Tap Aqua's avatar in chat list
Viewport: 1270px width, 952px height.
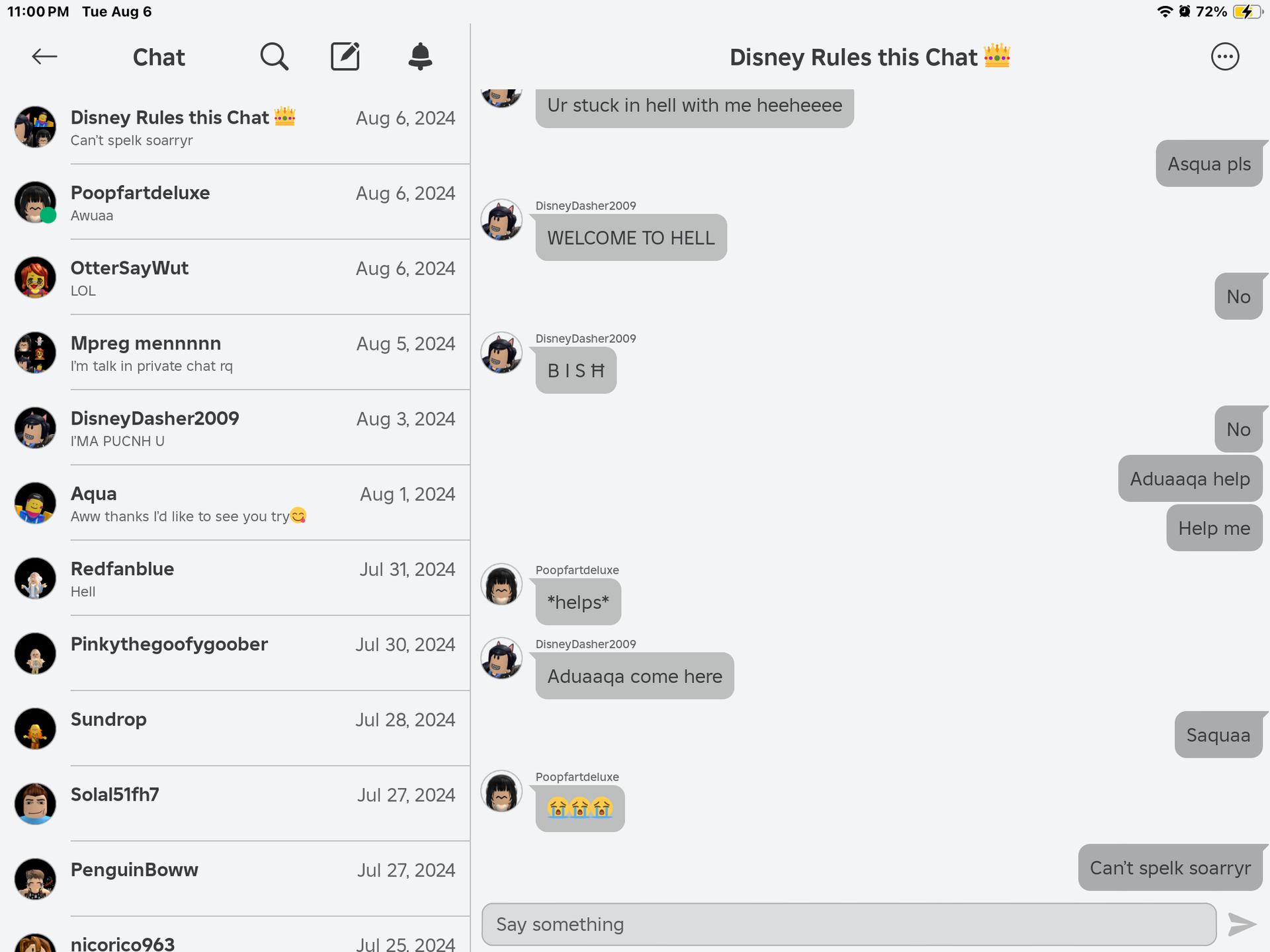(x=35, y=503)
